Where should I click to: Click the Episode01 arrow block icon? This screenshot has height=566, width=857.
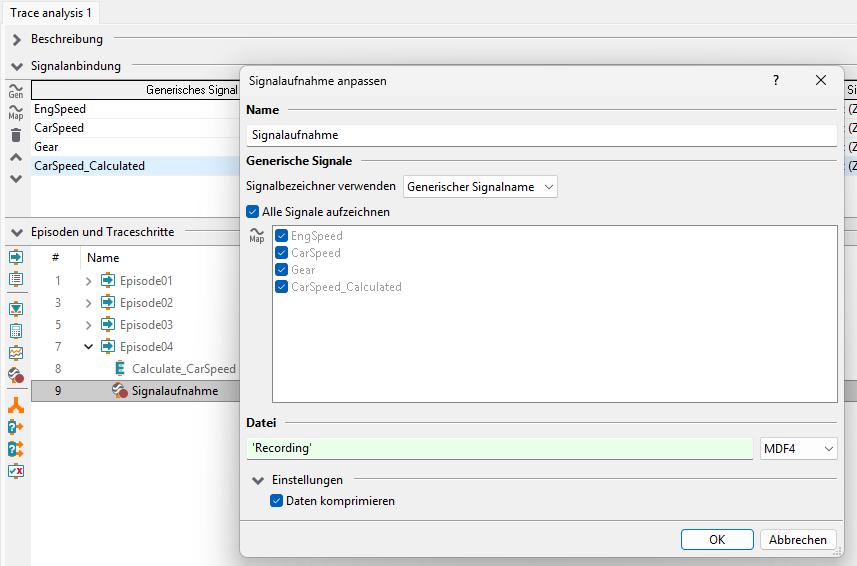click(x=108, y=280)
